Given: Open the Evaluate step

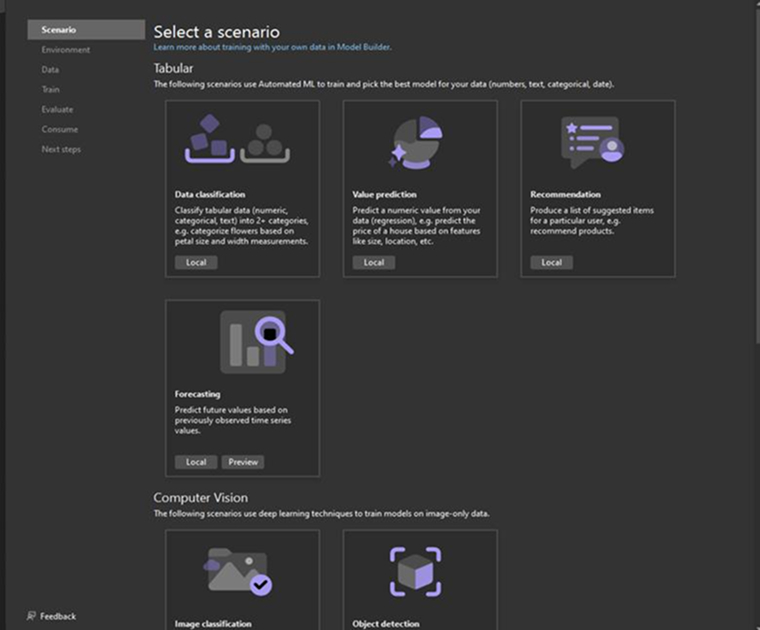Looking at the screenshot, I should (57, 110).
